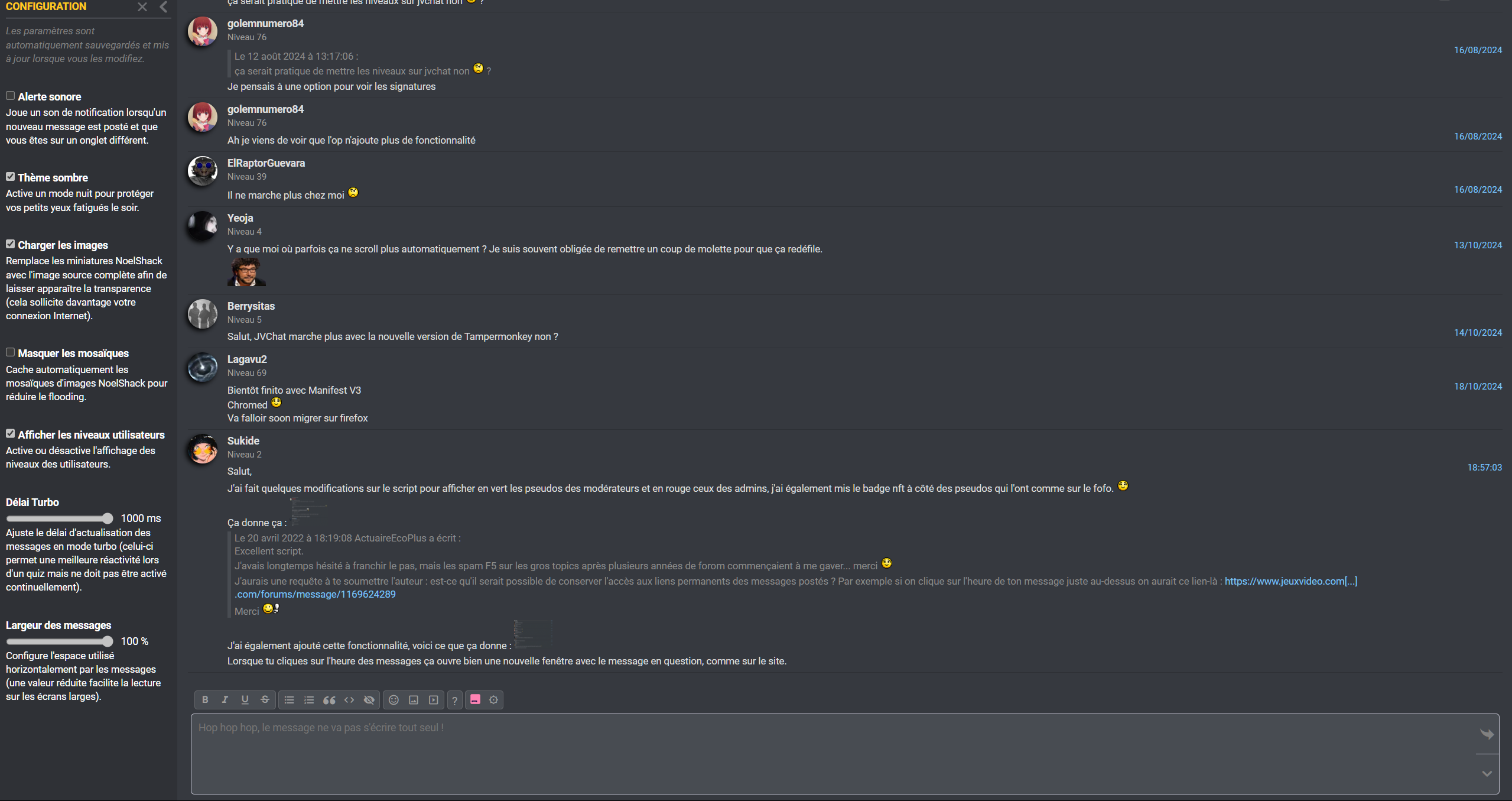The width and height of the screenshot is (1512, 801).
Task: Open editor help with the question mark
Action: coord(454,701)
